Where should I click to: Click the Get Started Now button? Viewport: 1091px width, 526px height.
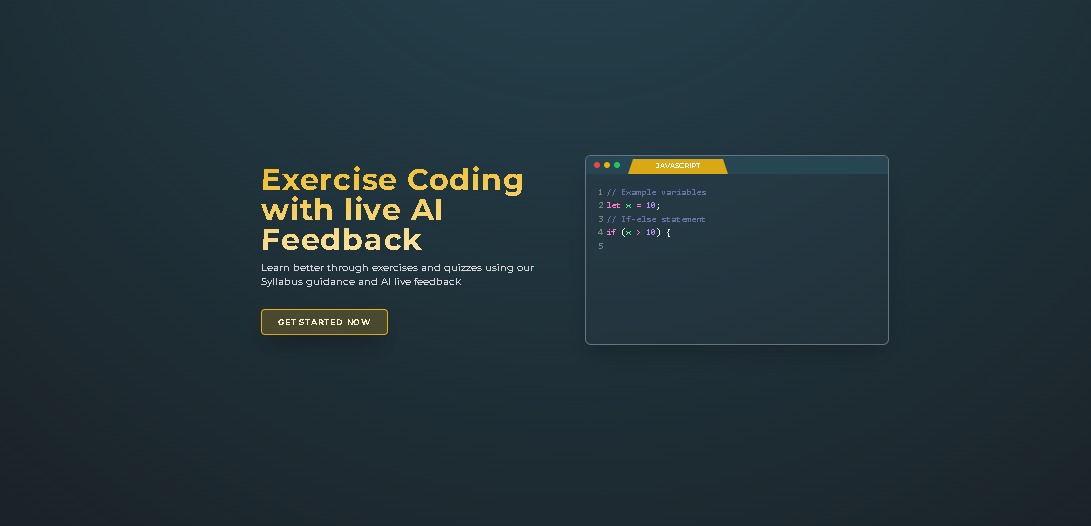(x=324, y=322)
